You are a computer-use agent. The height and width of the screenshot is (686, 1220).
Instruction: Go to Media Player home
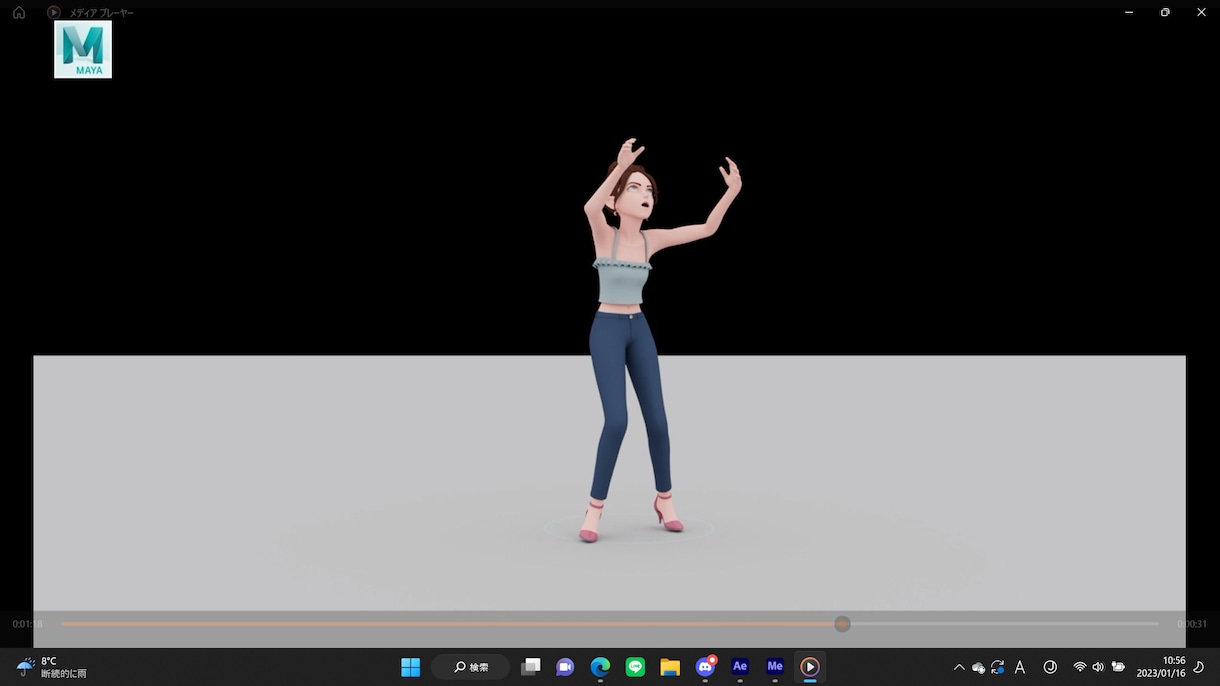tap(19, 13)
